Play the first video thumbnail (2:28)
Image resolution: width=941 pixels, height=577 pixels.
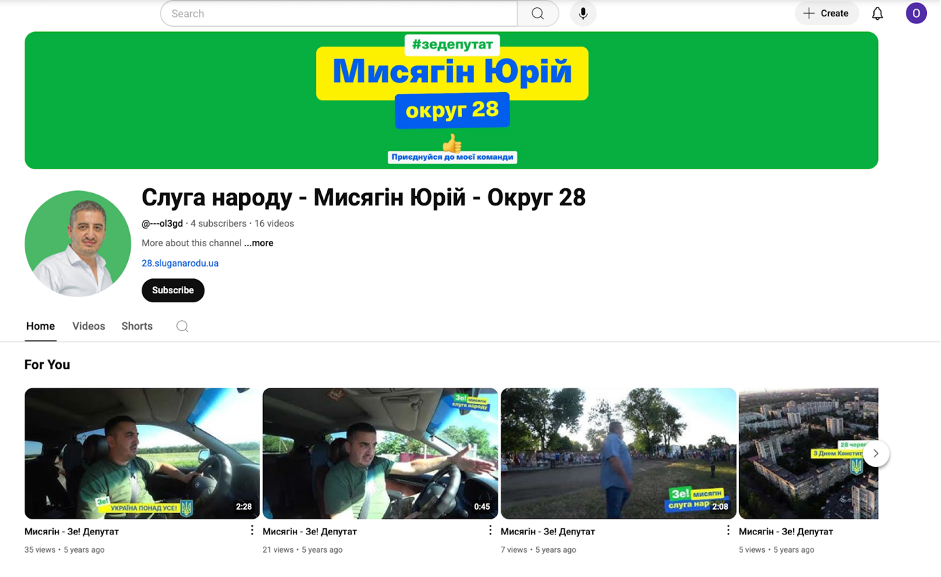pos(142,453)
